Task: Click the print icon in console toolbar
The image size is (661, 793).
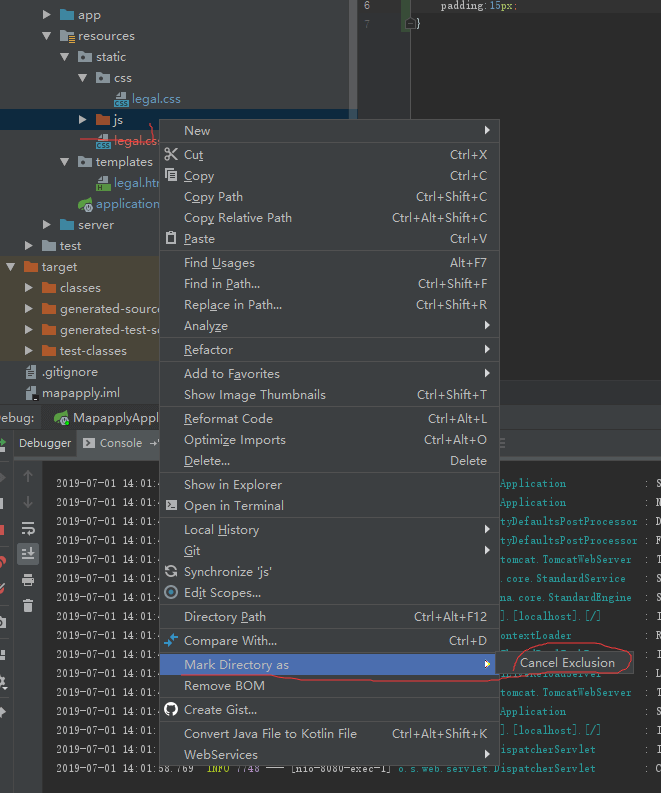Action: pos(28,580)
